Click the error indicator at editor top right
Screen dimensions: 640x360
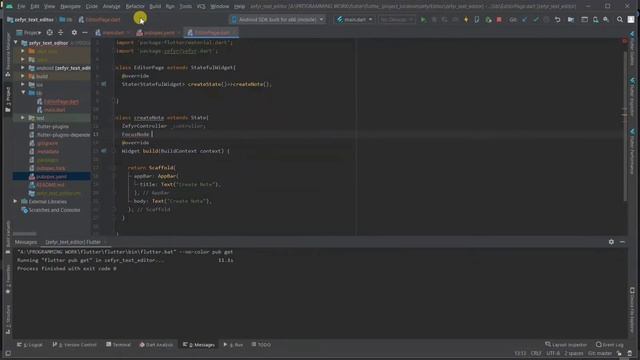[624, 41]
